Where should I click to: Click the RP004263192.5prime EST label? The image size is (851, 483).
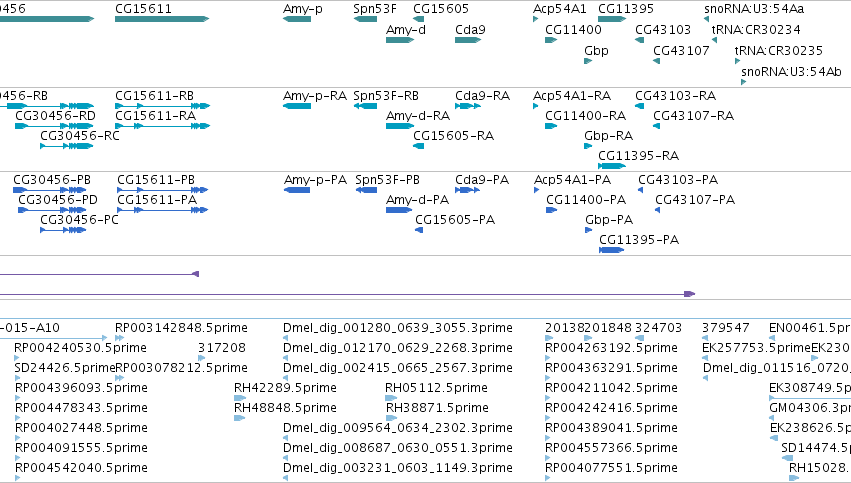pyautogui.click(x=611, y=348)
